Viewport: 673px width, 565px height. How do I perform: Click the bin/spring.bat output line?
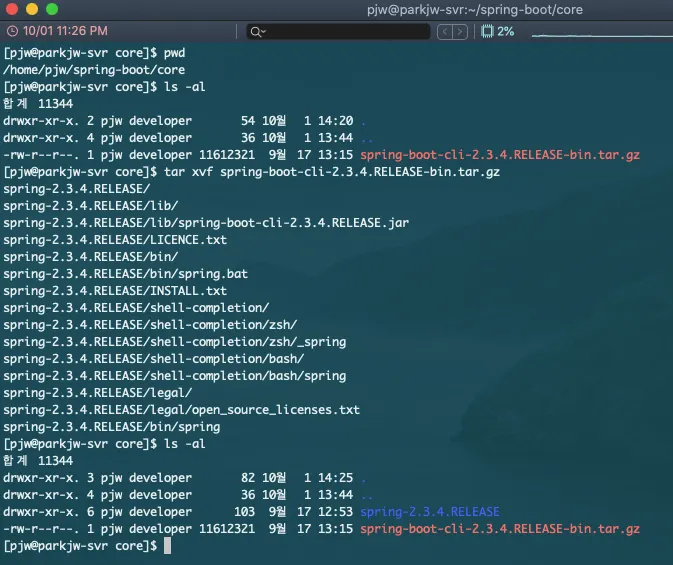[x=125, y=274]
